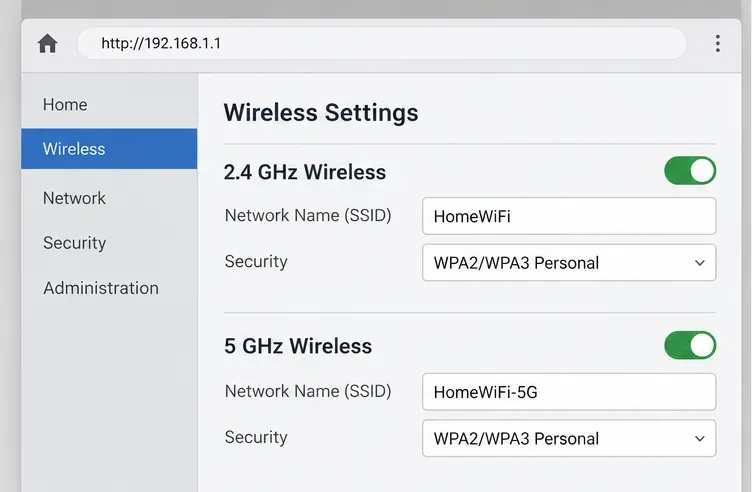This screenshot has height=492, width=752.
Task: Click the address bar showing http://192.168.1.1
Action: (382, 43)
